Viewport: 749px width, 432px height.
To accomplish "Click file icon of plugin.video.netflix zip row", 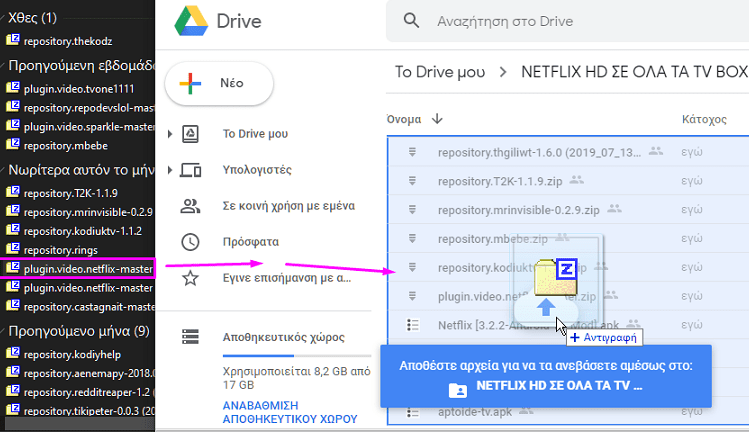I will (412, 296).
